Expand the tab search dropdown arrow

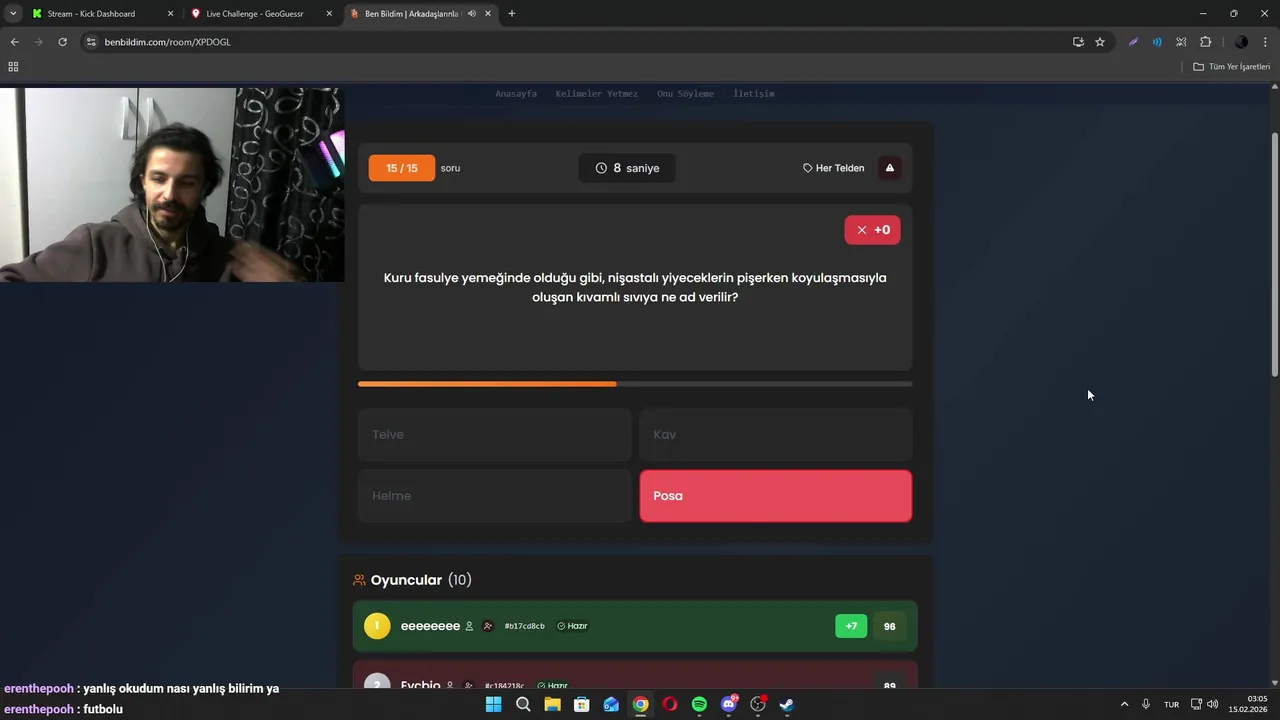[13, 14]
